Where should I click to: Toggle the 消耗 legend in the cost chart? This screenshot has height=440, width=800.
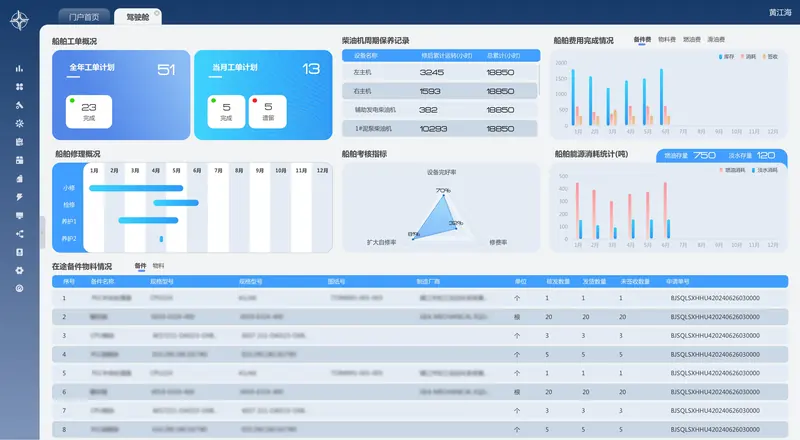point(748,57)
